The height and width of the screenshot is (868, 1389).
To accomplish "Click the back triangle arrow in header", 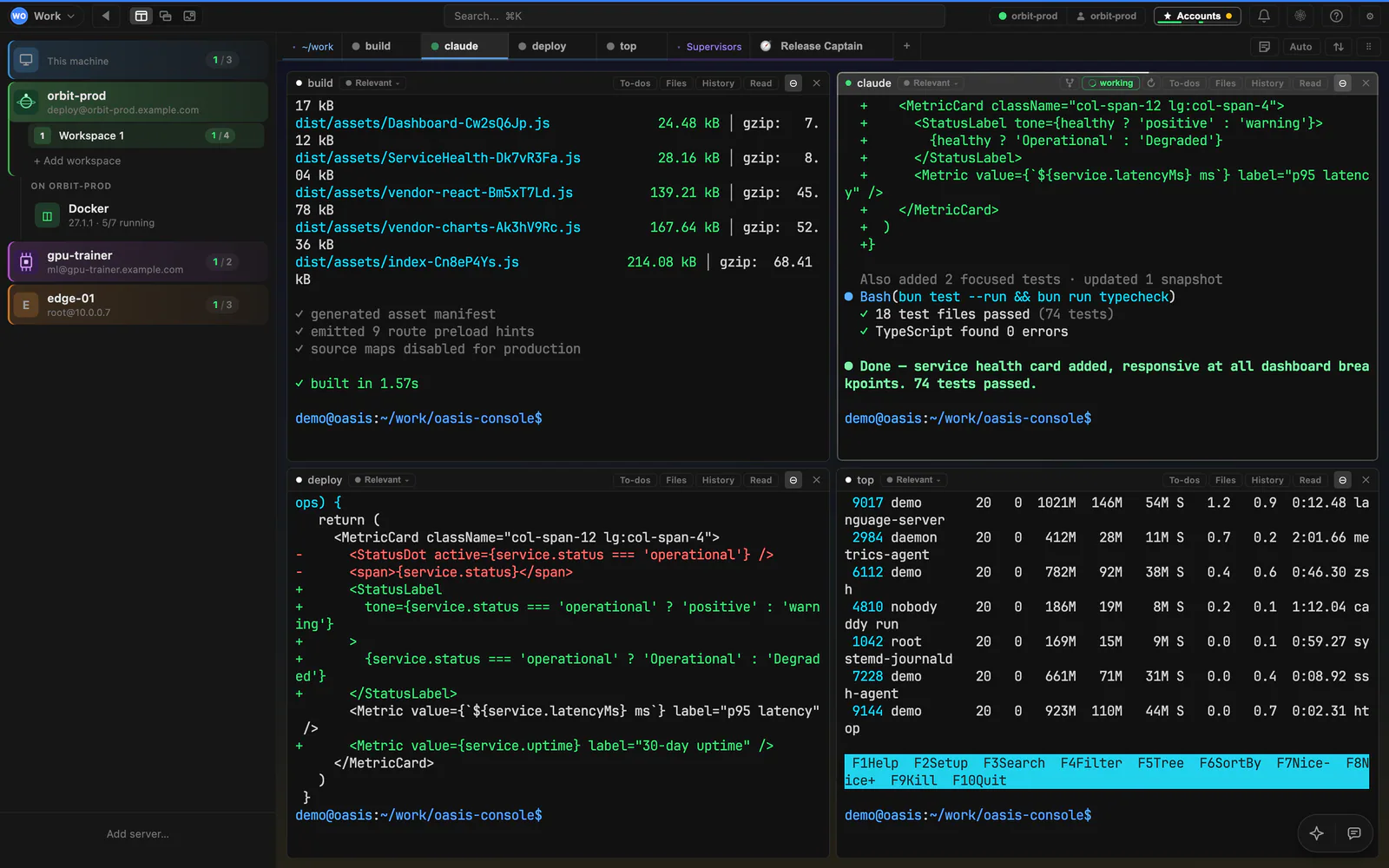I will pos(106,16).
